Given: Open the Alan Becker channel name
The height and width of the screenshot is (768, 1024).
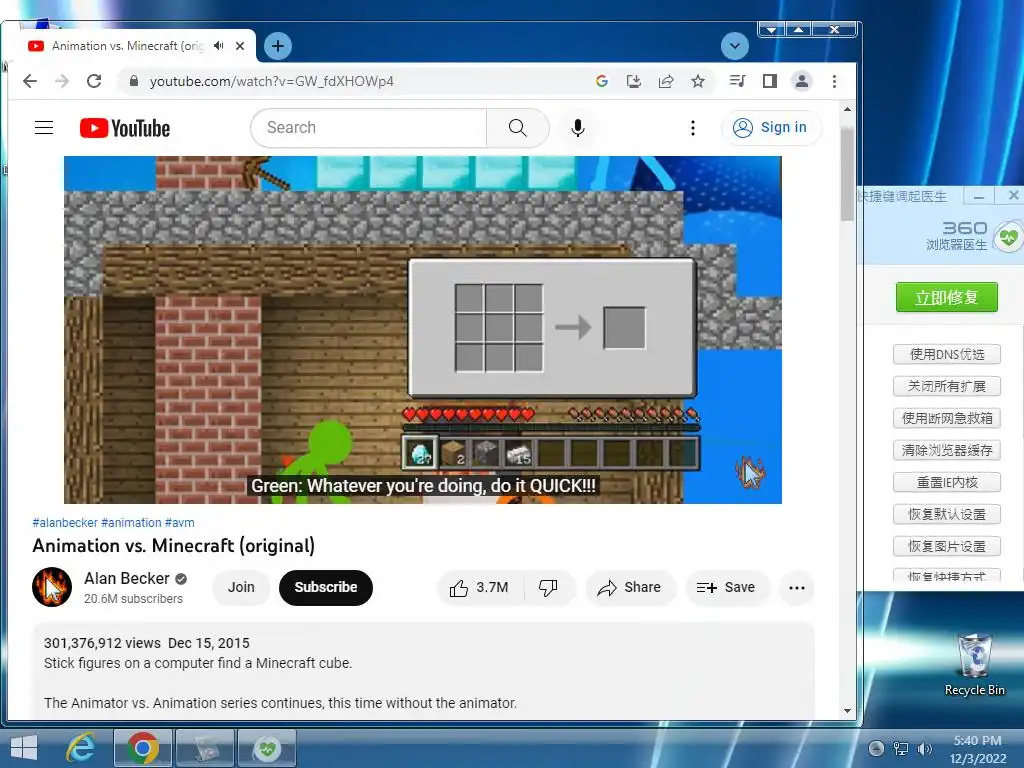Looking at the screenshot, I should coord(127,579).
